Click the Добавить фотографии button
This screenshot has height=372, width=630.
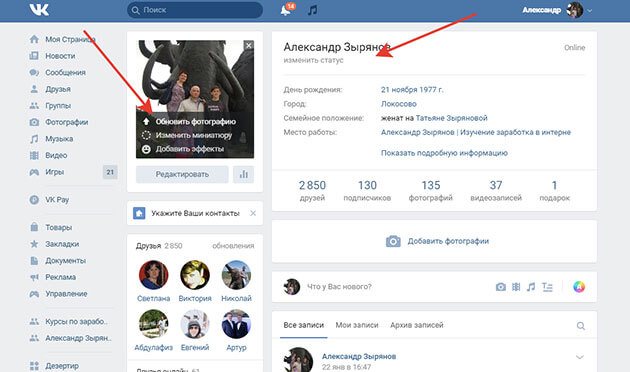438,241
